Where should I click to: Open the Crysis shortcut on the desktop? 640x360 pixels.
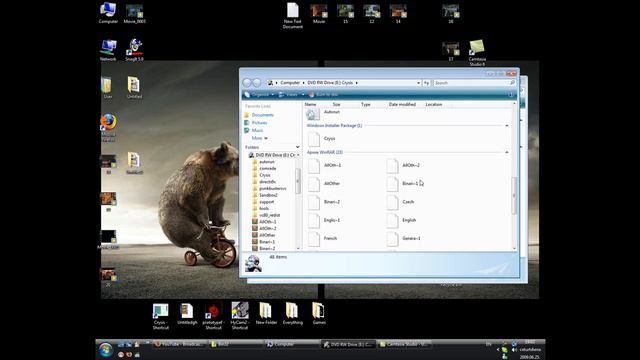[160, 316]
